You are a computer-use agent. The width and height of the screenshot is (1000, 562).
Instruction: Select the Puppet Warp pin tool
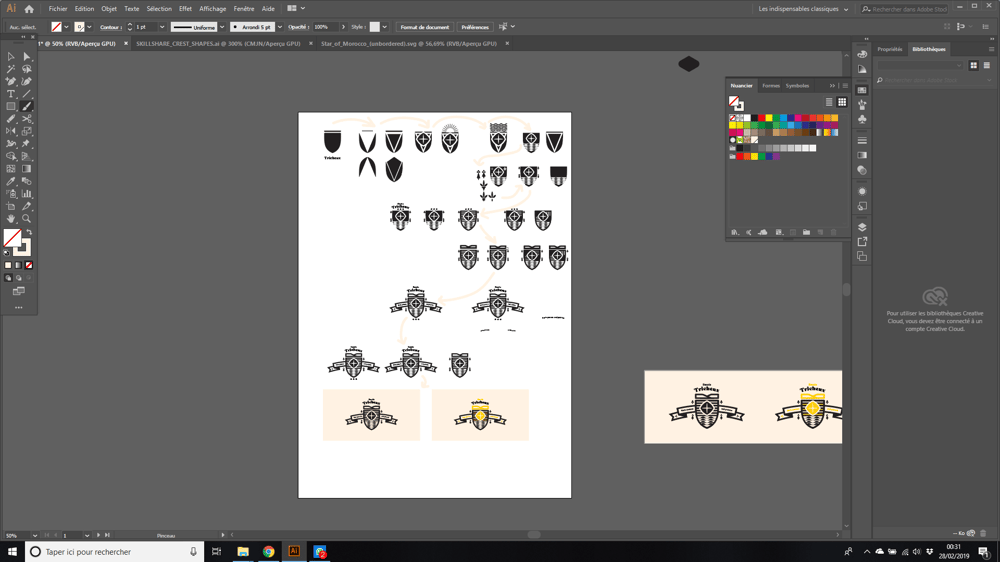(x=27, y=144)
